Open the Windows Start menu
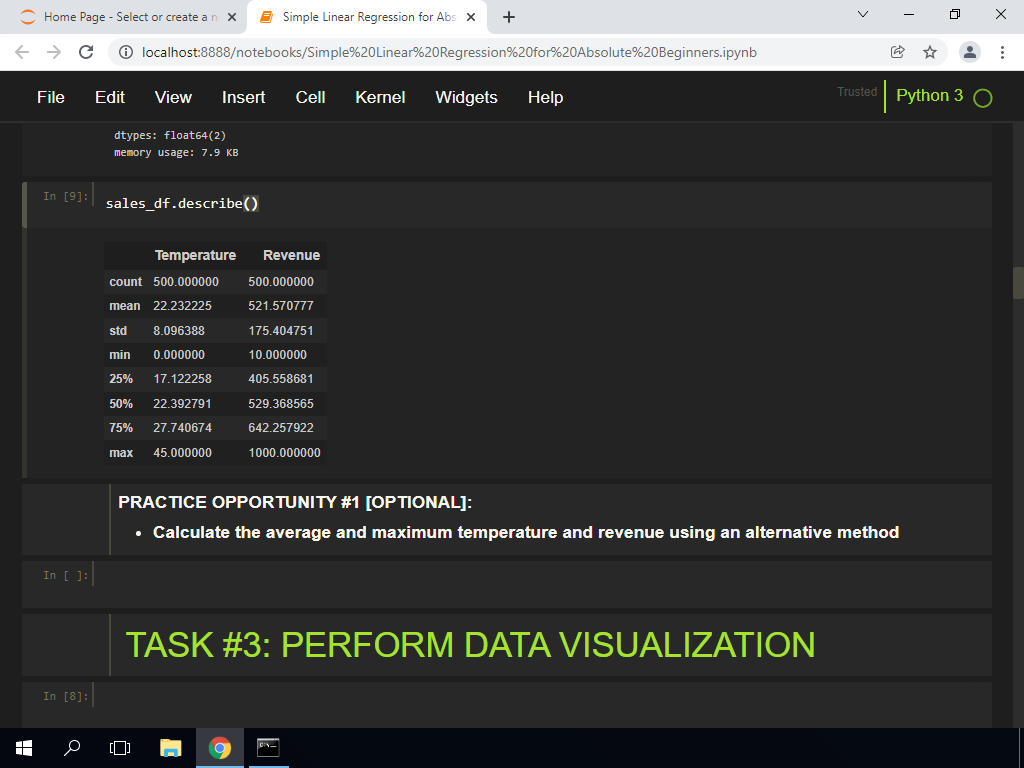 pyautogui.click(x=24, y=748)
